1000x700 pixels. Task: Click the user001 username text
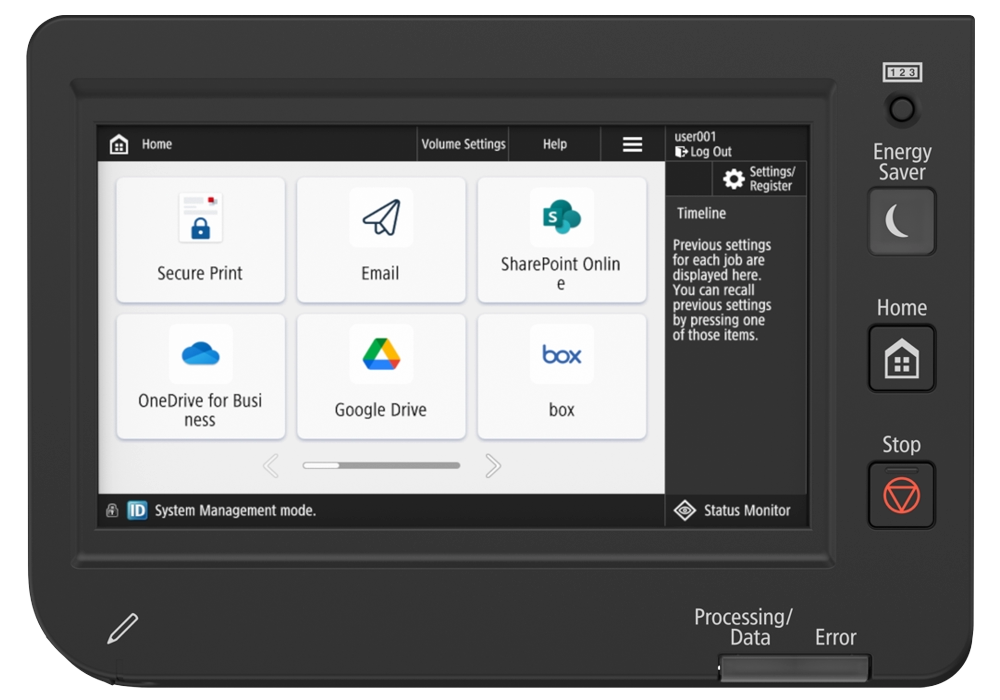tap(695, 136)
